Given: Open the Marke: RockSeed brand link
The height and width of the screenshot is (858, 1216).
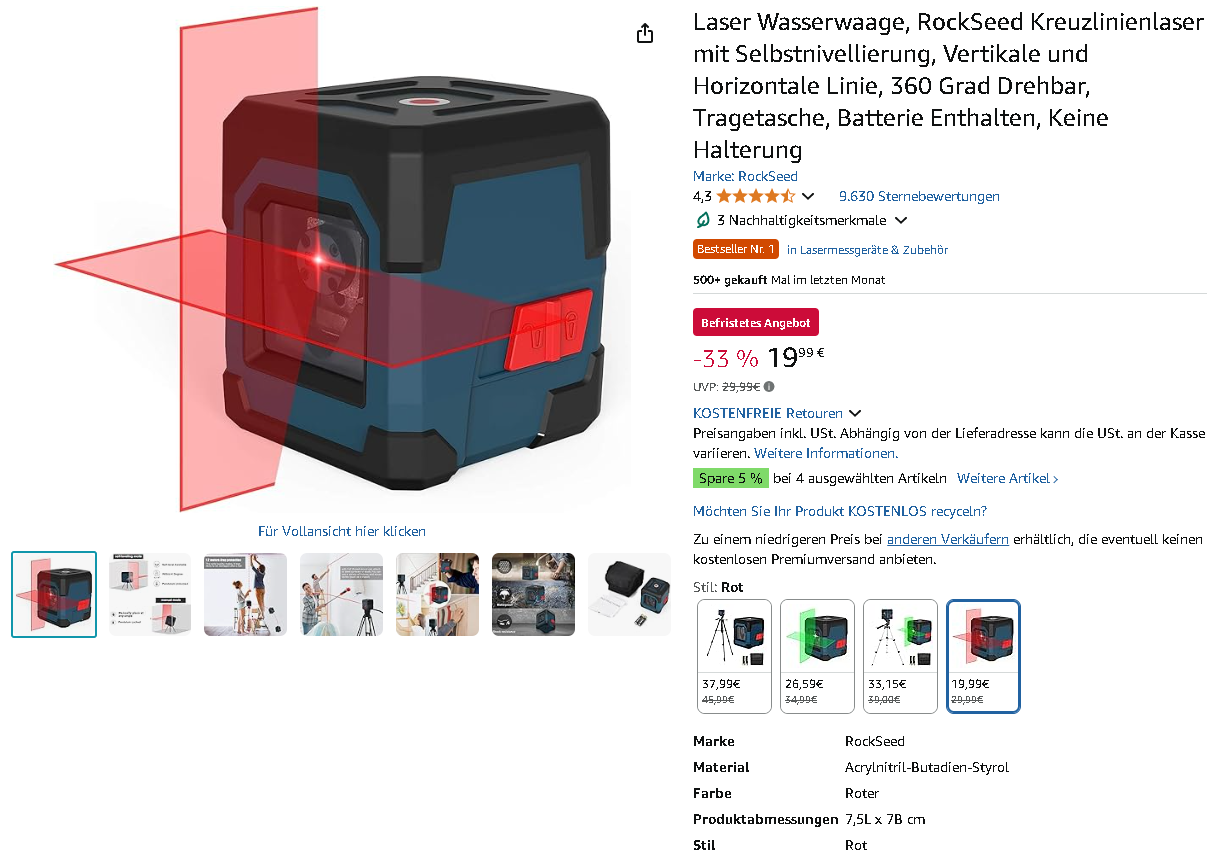Looking at the screenshot, I should tap(745, 176).
